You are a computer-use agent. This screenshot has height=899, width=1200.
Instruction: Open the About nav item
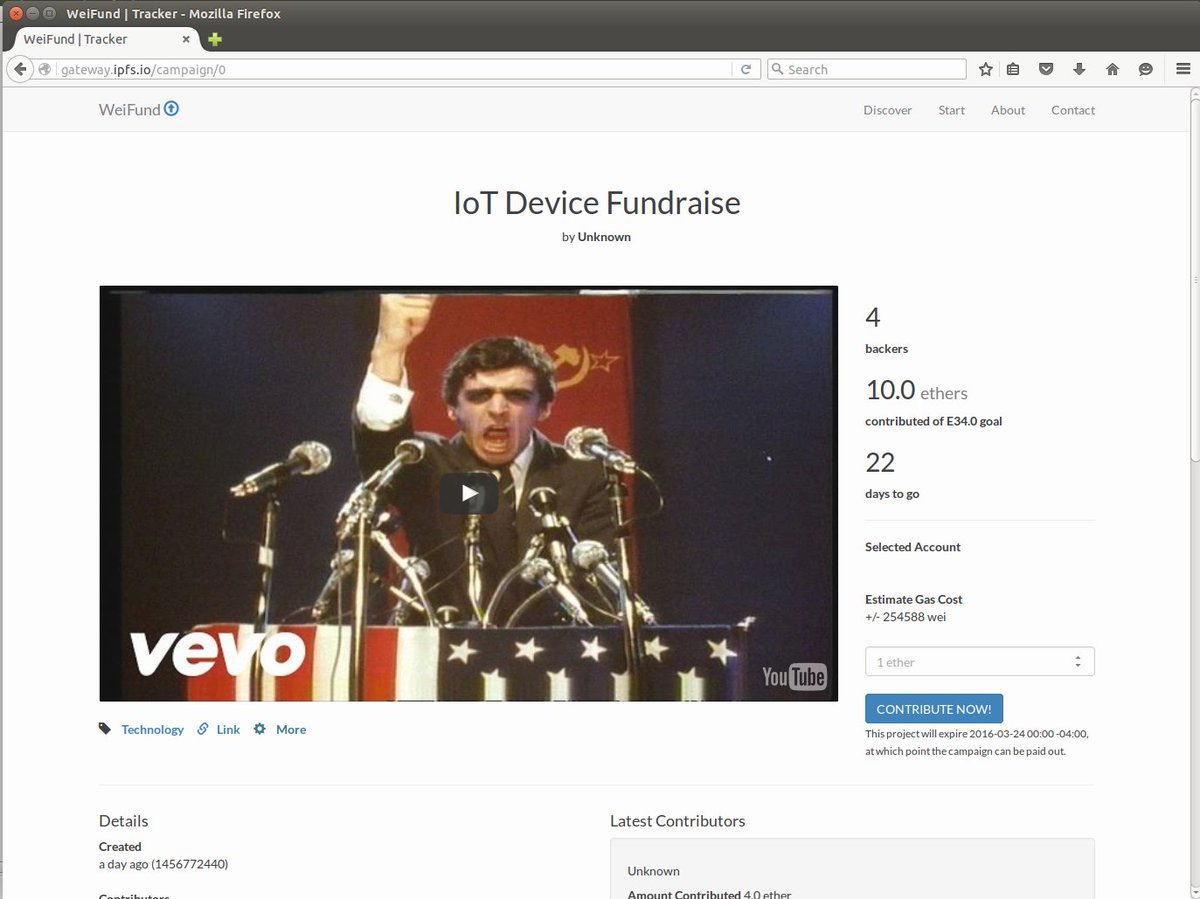click(1008, 110)
